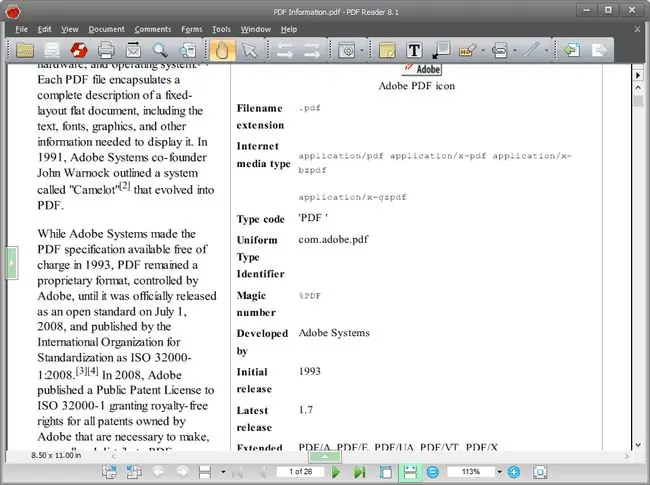Email the document using the envelope icon
Image resolution: width=650 pixels, height=485 pixels.
133,50
